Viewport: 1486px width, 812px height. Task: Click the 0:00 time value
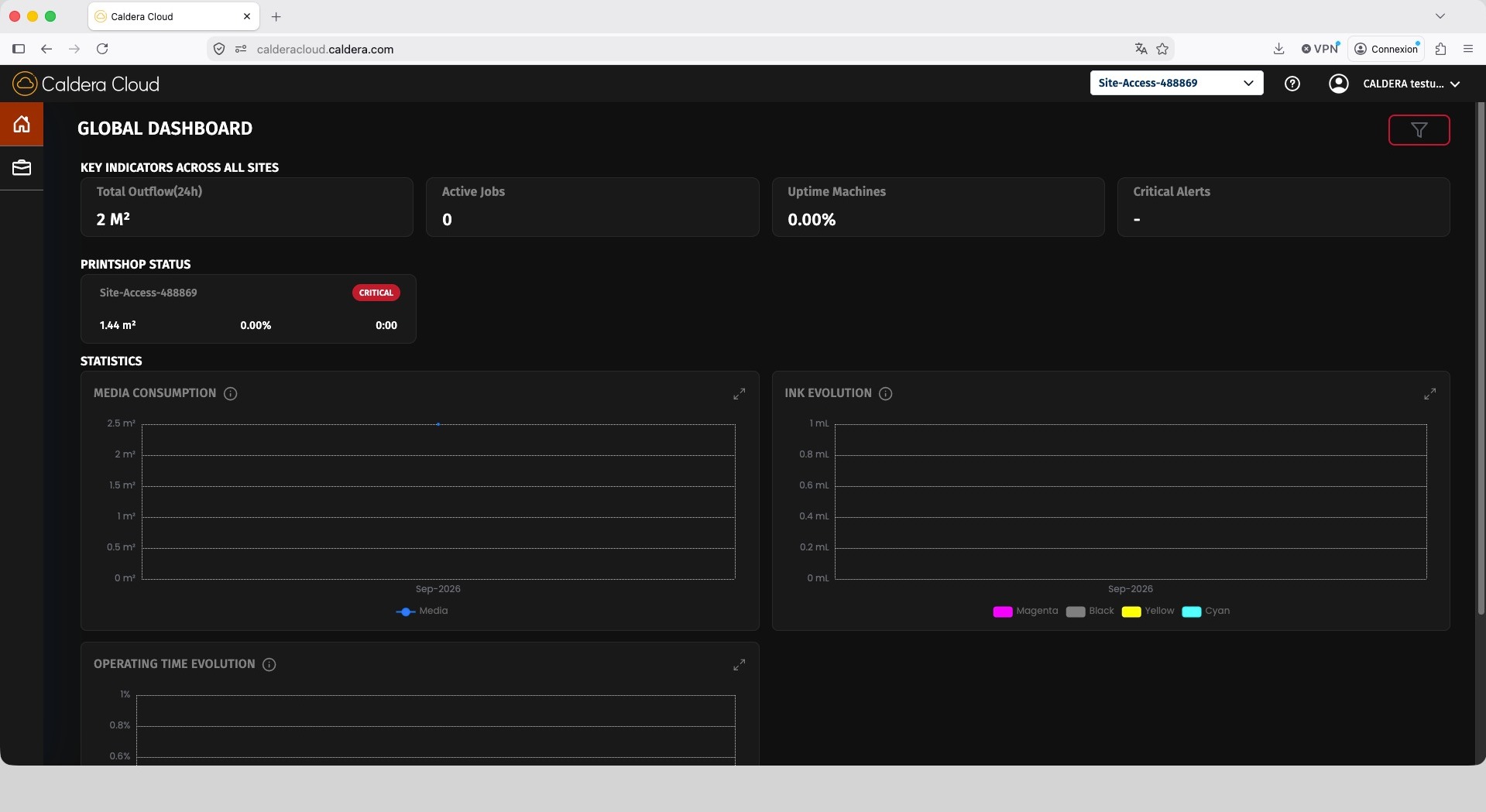pyautogui.click(x=386, y=325)
